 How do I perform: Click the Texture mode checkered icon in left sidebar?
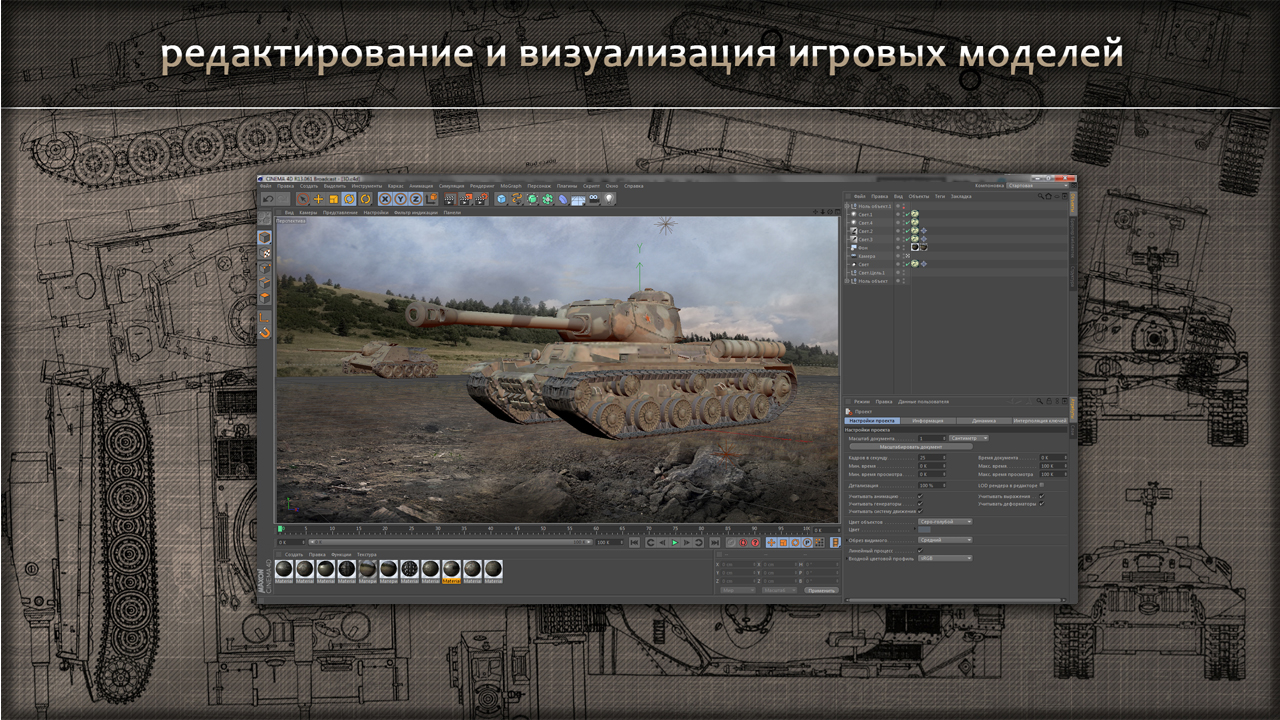coord(264,253)
